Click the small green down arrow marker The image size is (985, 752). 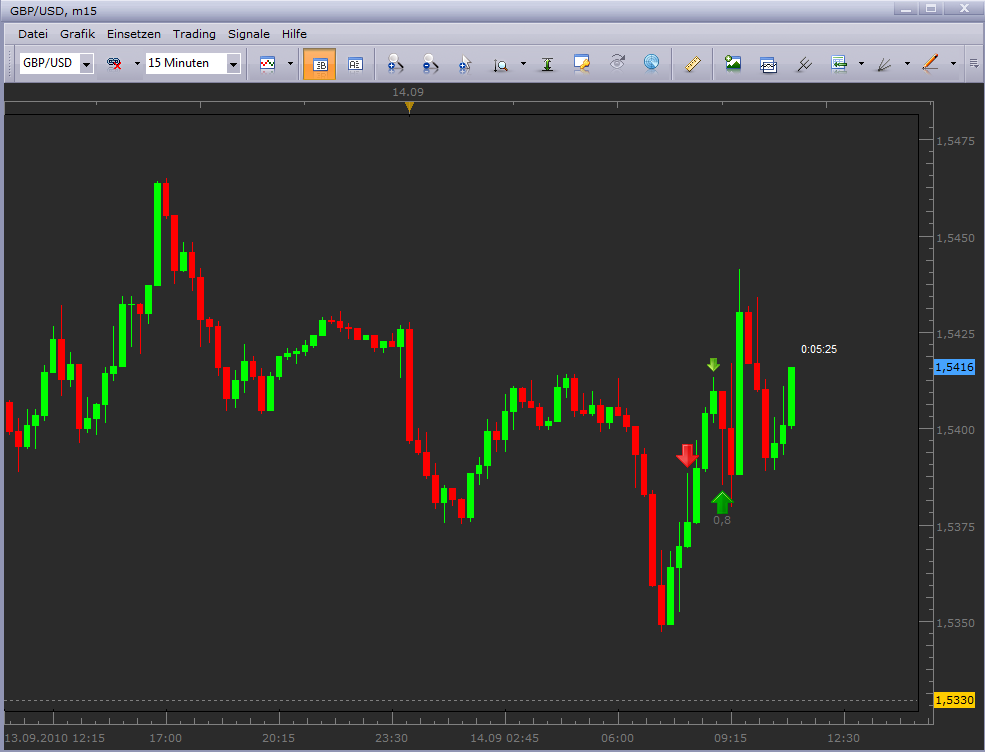pos(713,364)
